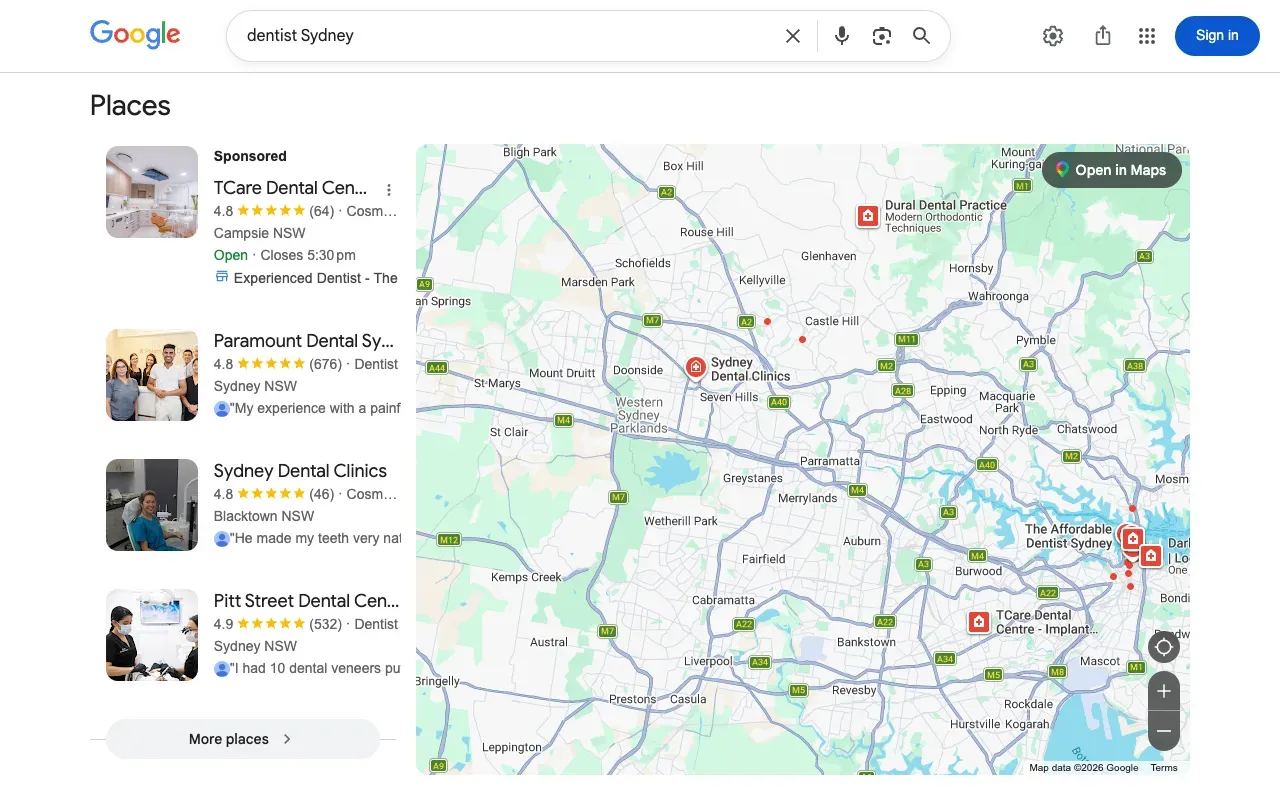
Task: Click 'Closes 5:30 pm' hours text
Action: coord(308,255)
